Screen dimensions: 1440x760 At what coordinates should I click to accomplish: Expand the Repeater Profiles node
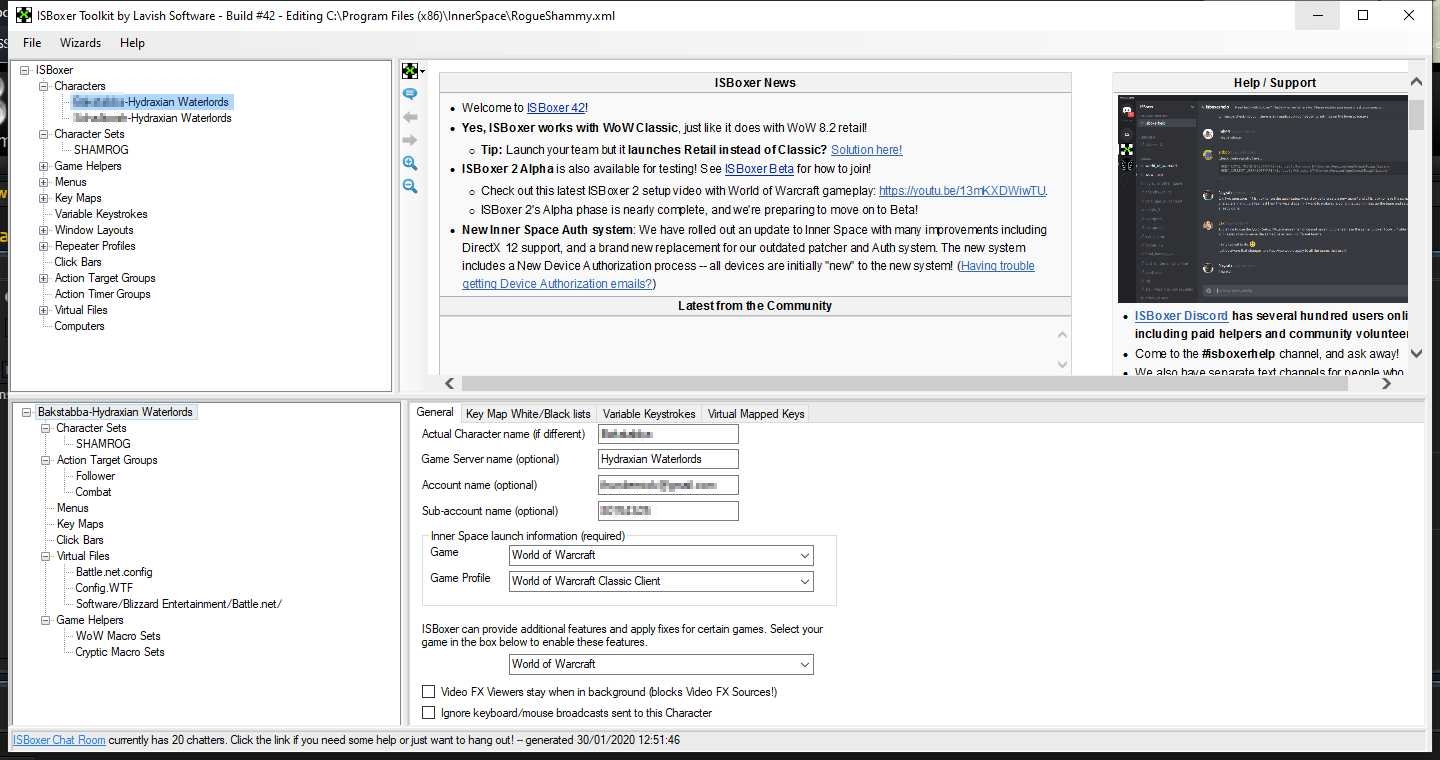[x=44, y=246]
